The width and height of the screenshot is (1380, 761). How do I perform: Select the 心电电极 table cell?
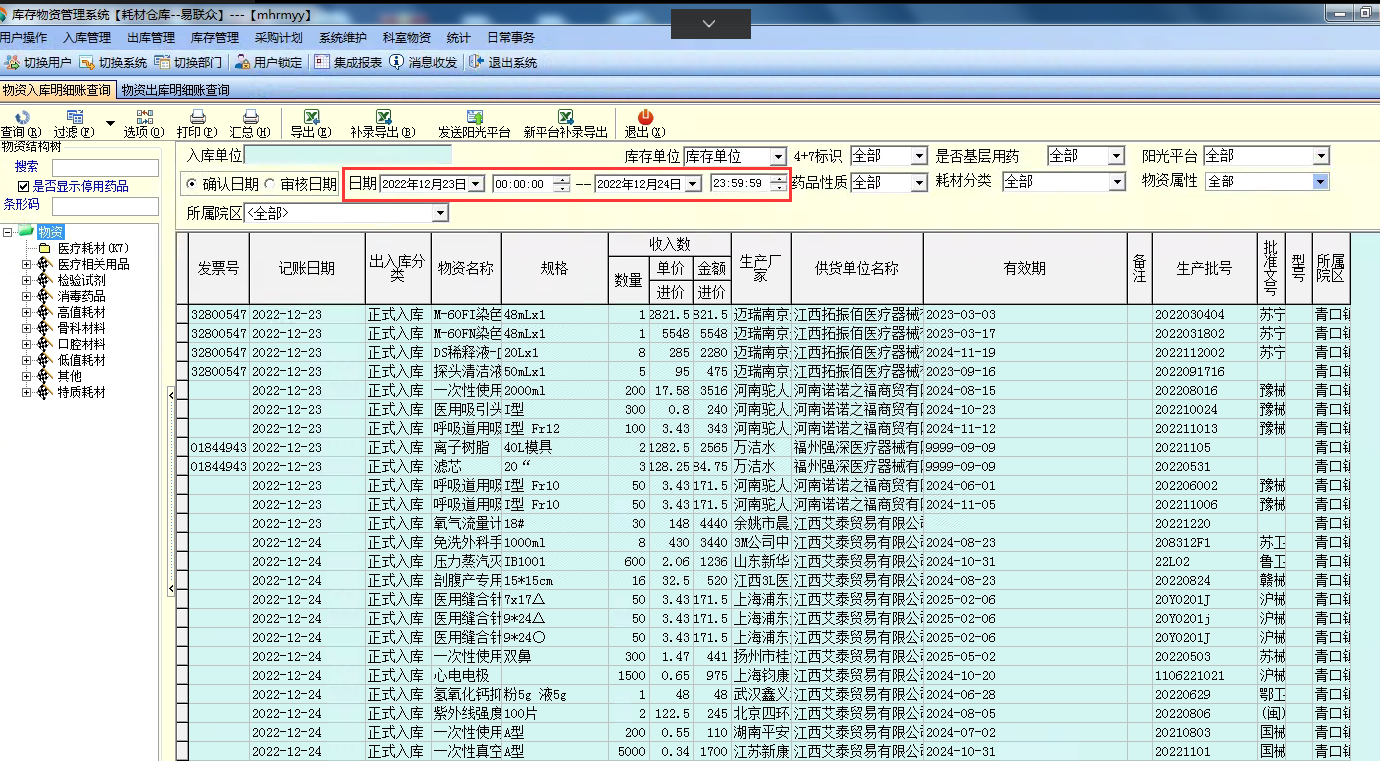point(467,676)
